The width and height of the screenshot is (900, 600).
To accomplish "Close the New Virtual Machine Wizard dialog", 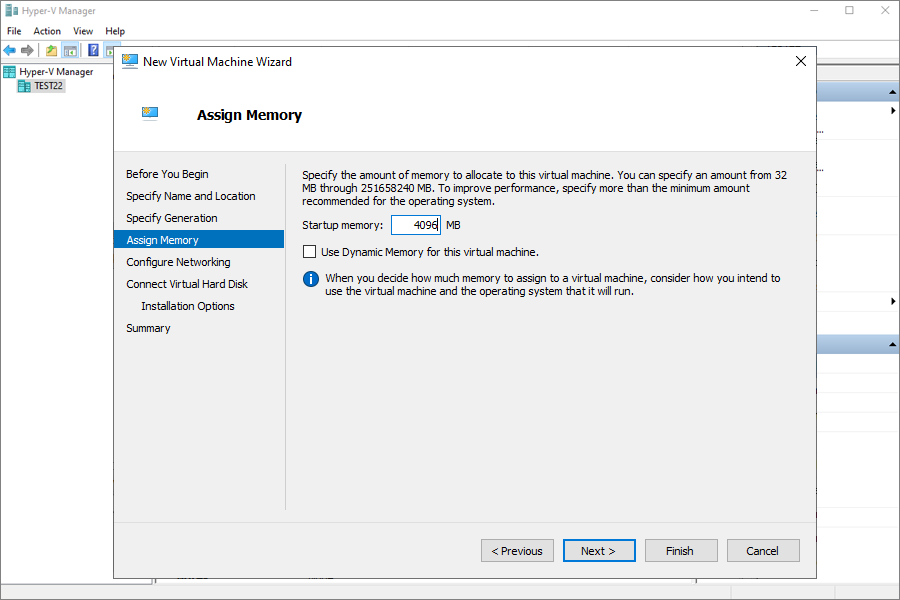I will click(801, 61).
